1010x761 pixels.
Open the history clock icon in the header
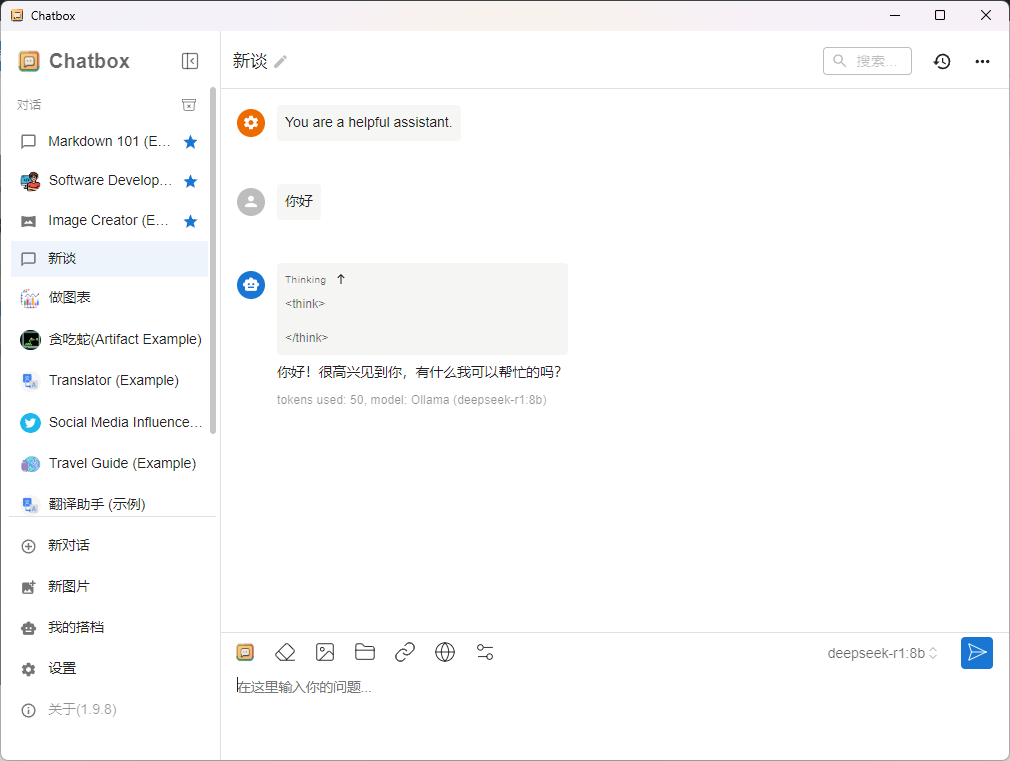(x=942, y=61)
